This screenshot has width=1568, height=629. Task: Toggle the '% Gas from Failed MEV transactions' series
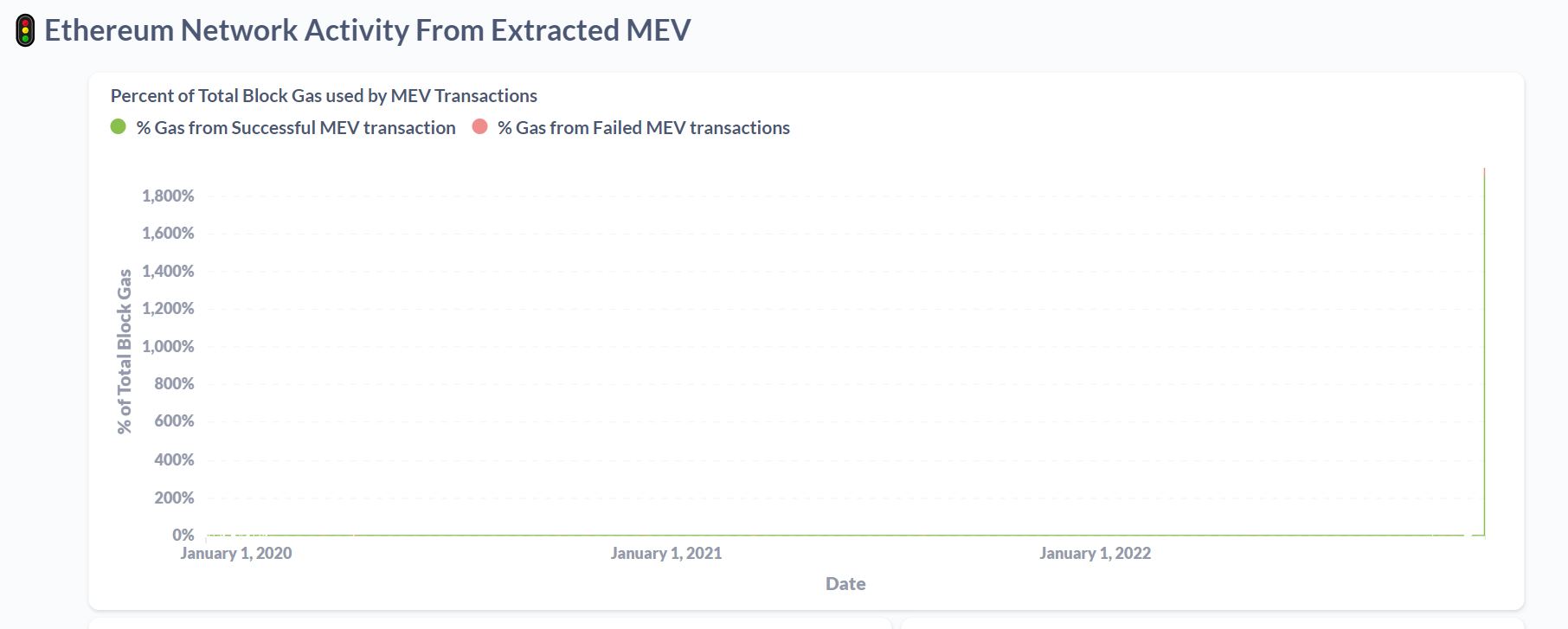[644, 128]
